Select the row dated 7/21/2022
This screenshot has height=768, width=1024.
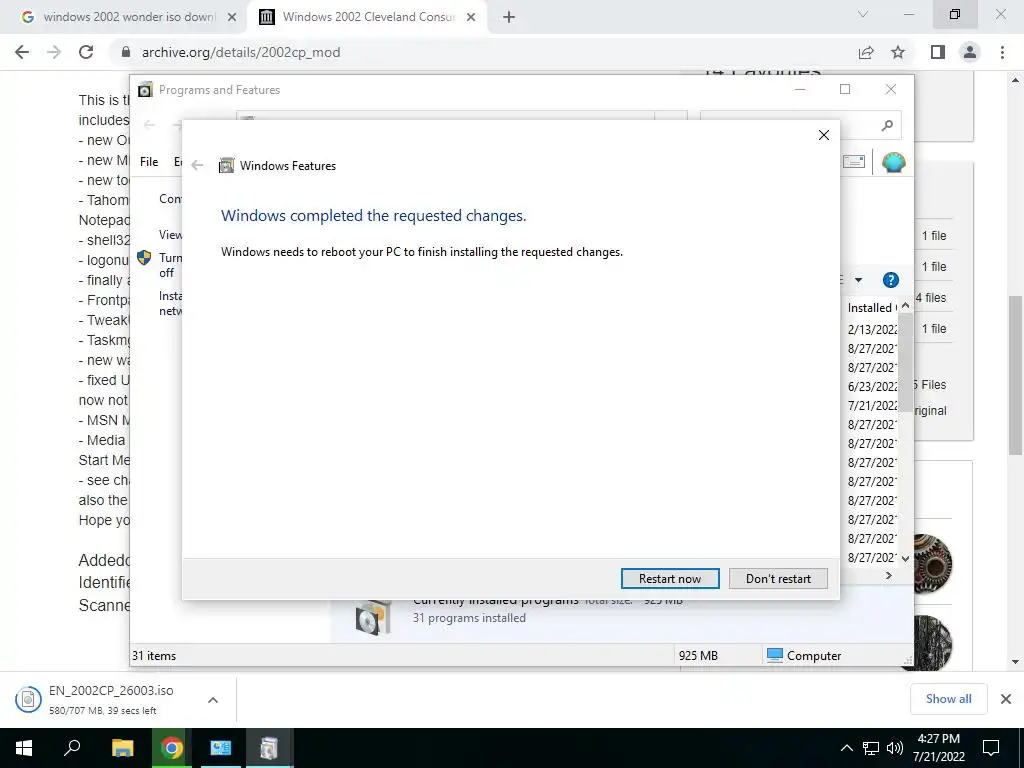click(x=872, y=406)
